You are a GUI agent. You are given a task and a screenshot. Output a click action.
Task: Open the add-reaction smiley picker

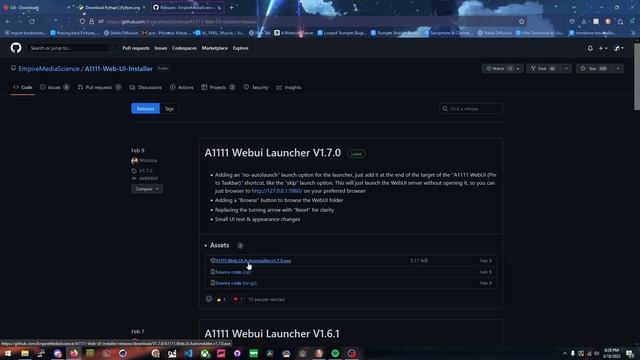(x=209, y=299)
